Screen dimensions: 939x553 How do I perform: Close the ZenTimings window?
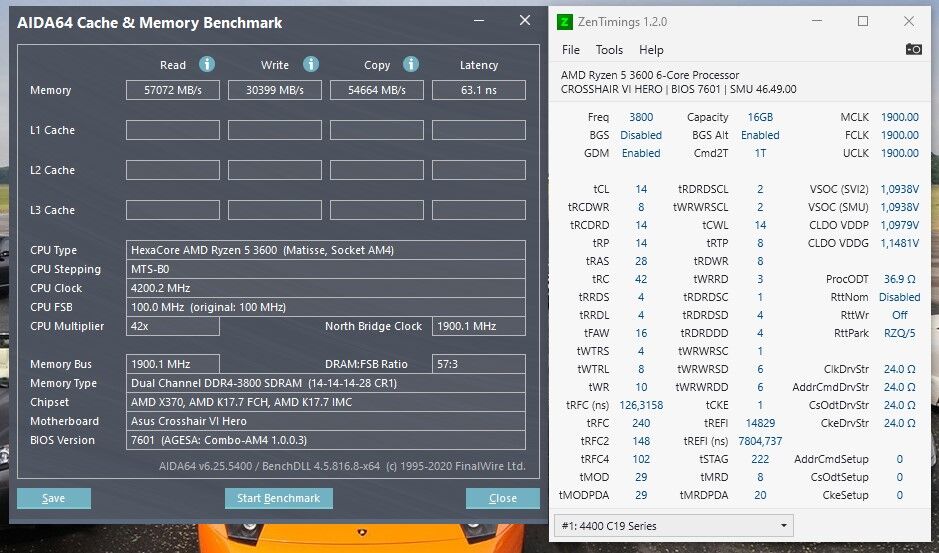pos(908,22)
